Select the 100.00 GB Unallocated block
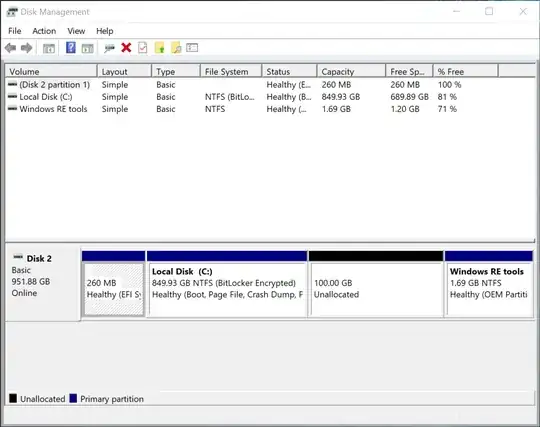This screenshot has width=540, height=427. coord(376,283)
